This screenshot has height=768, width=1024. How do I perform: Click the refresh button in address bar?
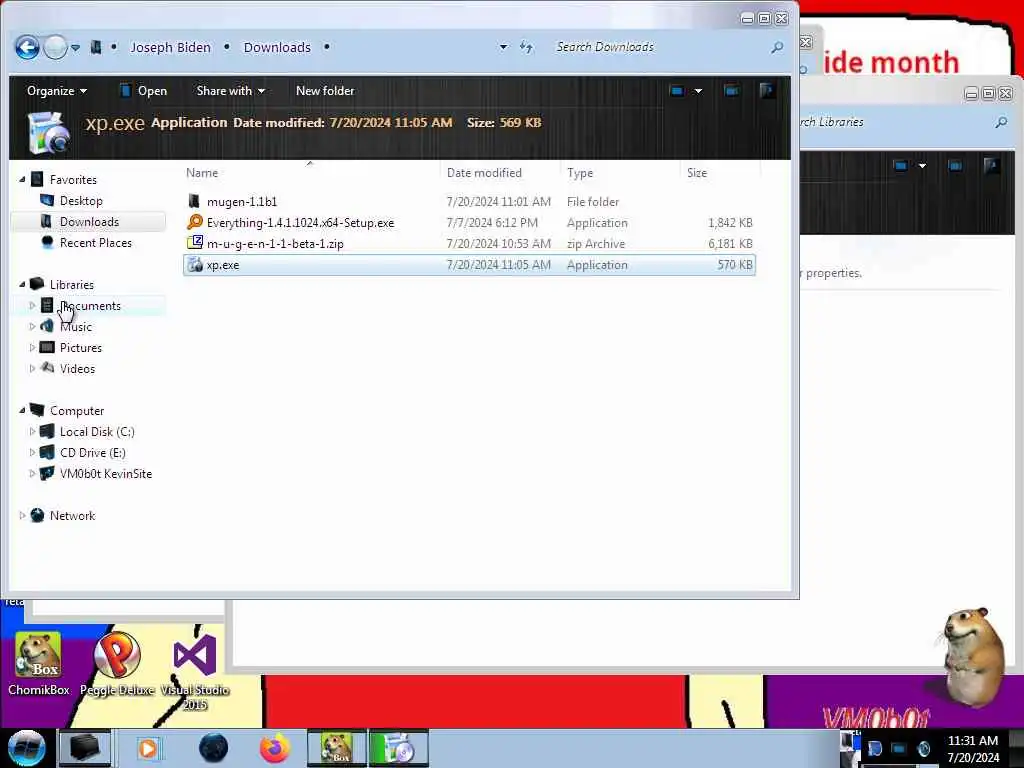pyautogui.click(x=526, y=47)
